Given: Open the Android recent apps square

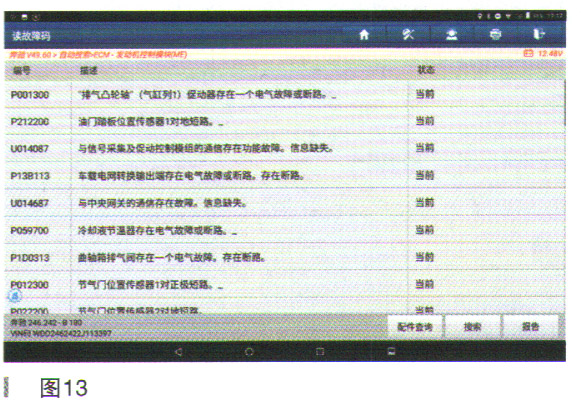Looking at the screenshot, I should (320, 351).
